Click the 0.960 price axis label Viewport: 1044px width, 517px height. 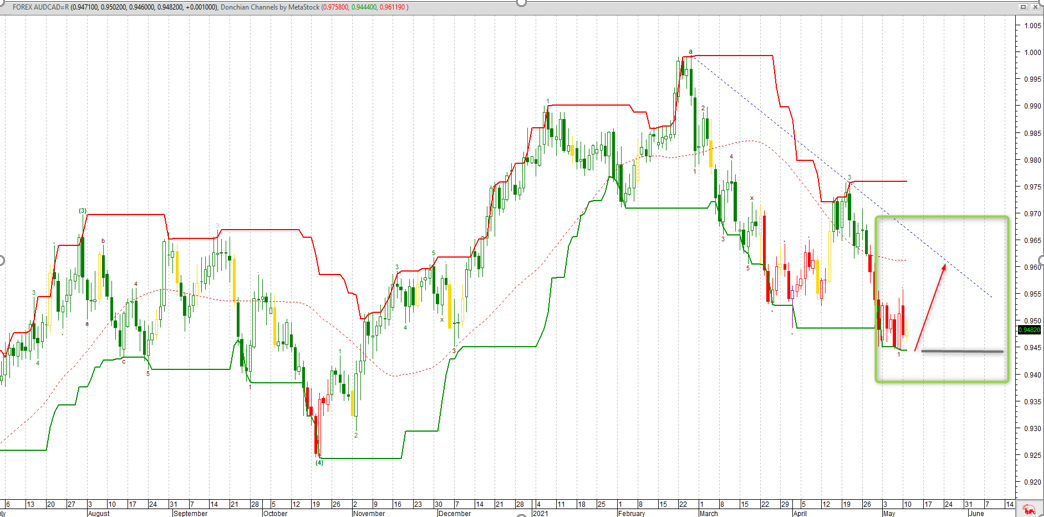[1032, 267]
